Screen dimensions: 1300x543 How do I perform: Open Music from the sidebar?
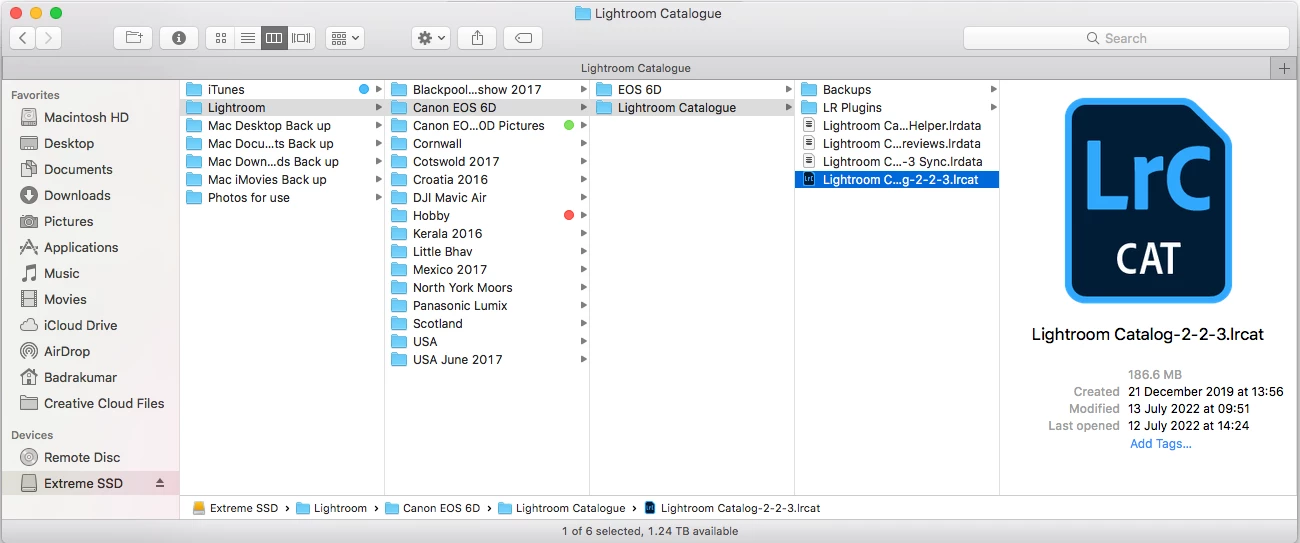click(x=61, y=273)
